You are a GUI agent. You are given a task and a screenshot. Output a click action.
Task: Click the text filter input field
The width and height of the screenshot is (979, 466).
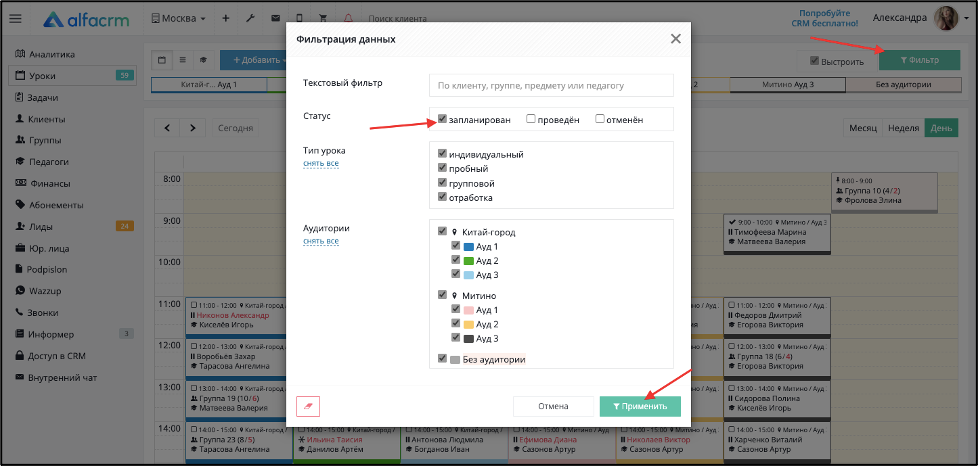tap(551, 86)
